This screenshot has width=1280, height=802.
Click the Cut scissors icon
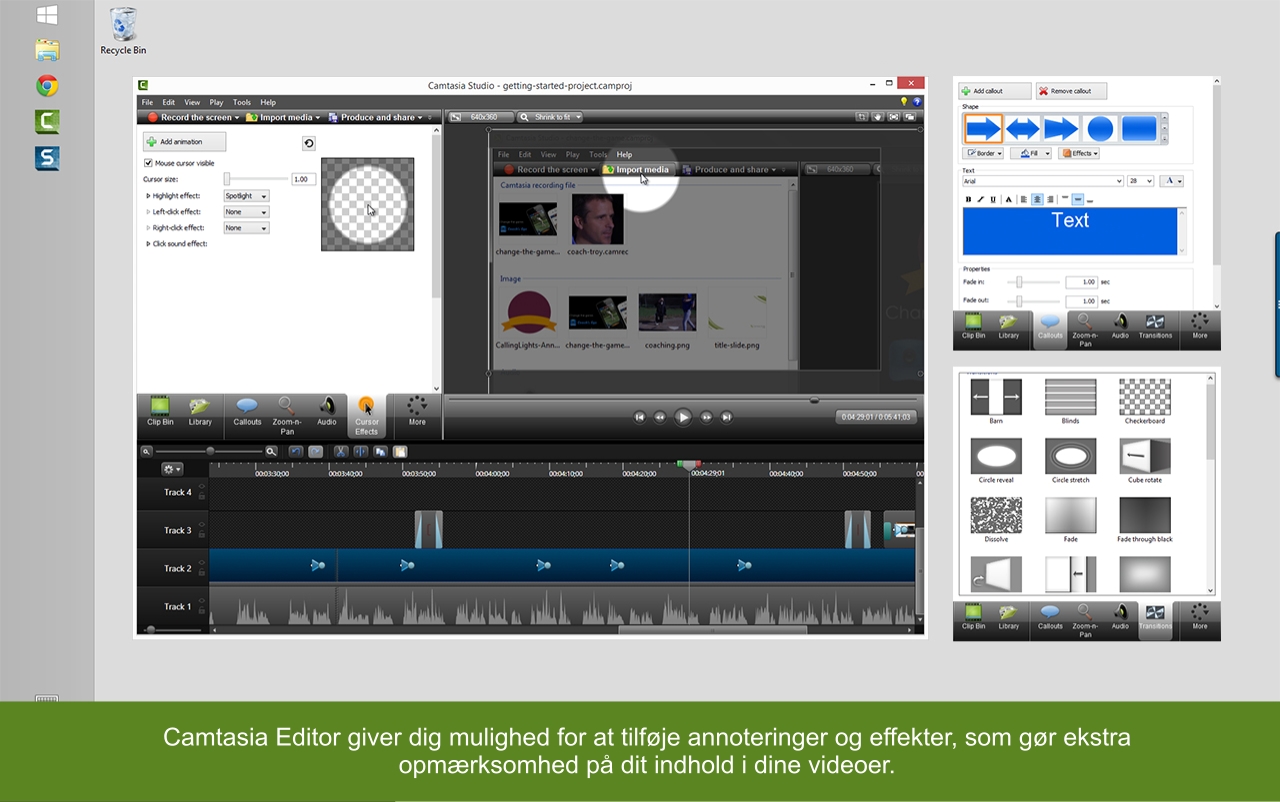[x=341, y=452]
